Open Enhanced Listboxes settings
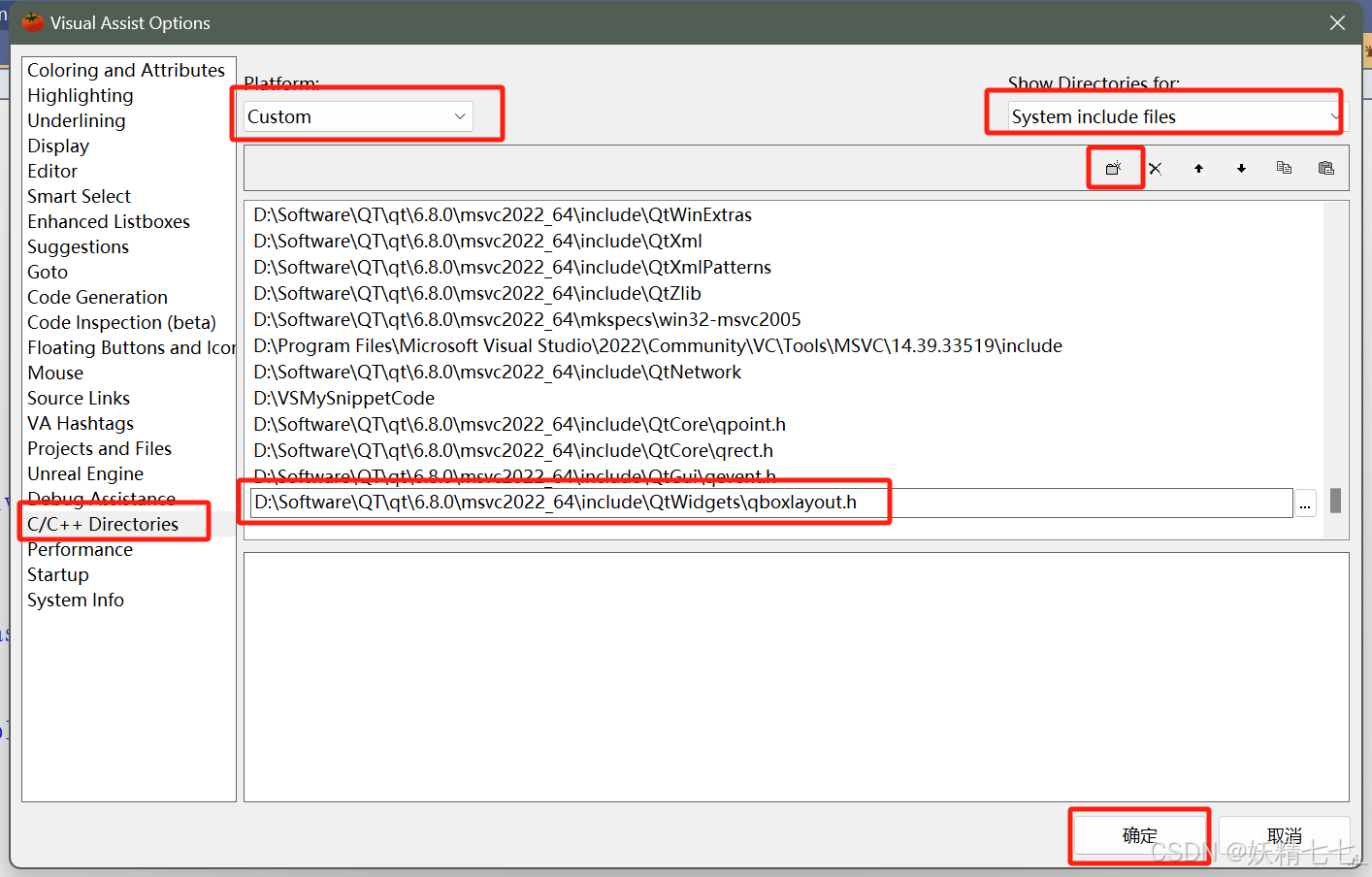 (x=109, y=221)
